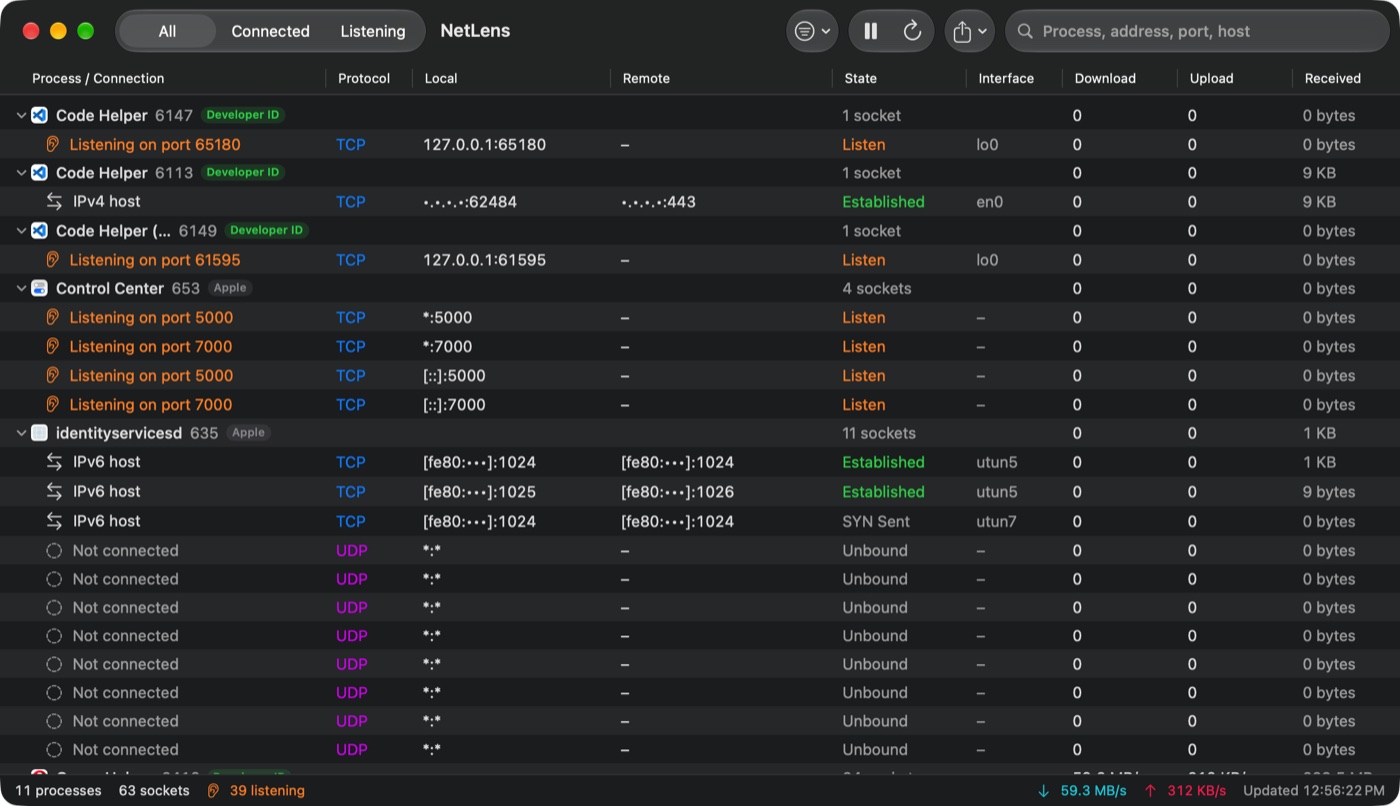Click the ear icon on the [::]:7000 row
This screenshot has width=1400, height=806.
point(53,405)
